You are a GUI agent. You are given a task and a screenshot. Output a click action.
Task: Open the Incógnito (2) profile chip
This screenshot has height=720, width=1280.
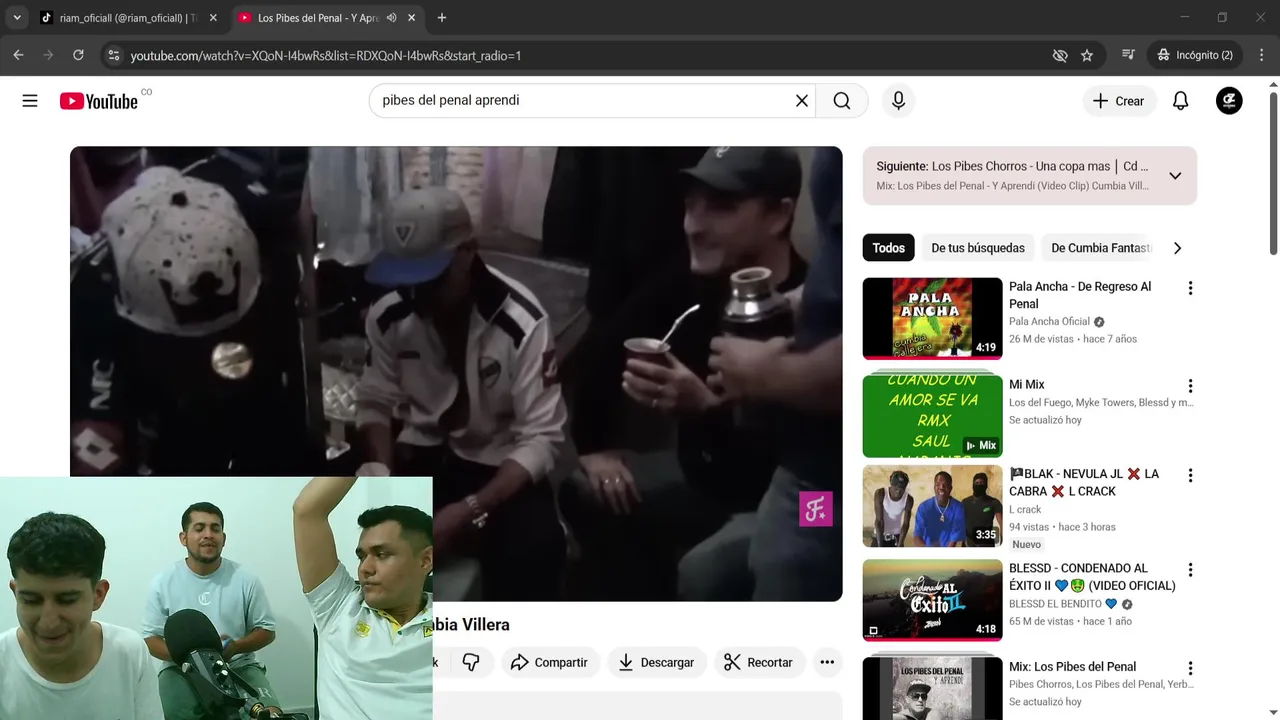pos(1195,55)
